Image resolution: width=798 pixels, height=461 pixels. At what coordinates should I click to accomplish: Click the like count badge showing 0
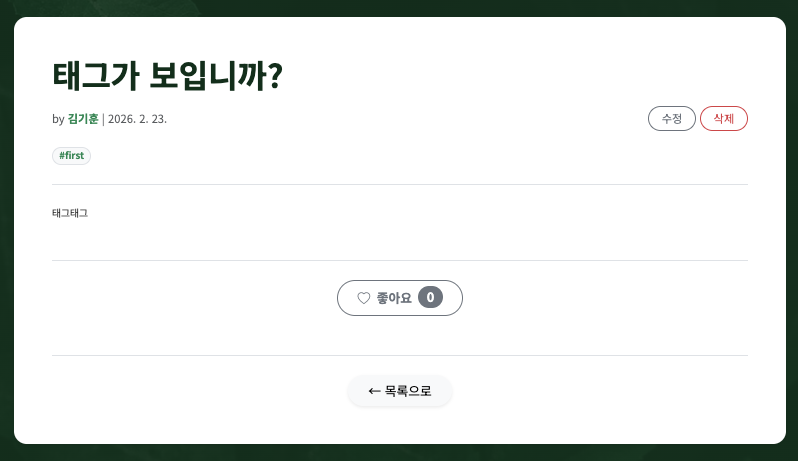click(x=431, y=297)
